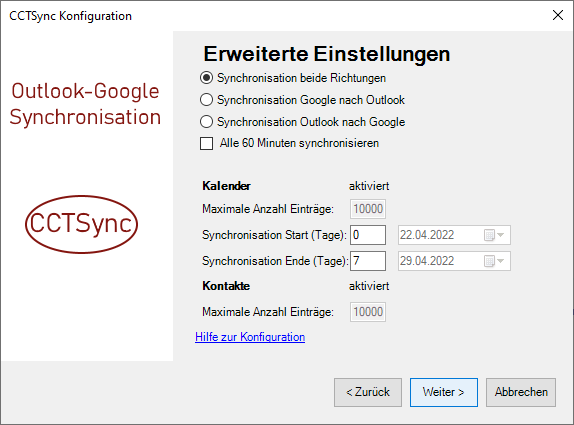Click the 22.04.2022 date field

454,235
